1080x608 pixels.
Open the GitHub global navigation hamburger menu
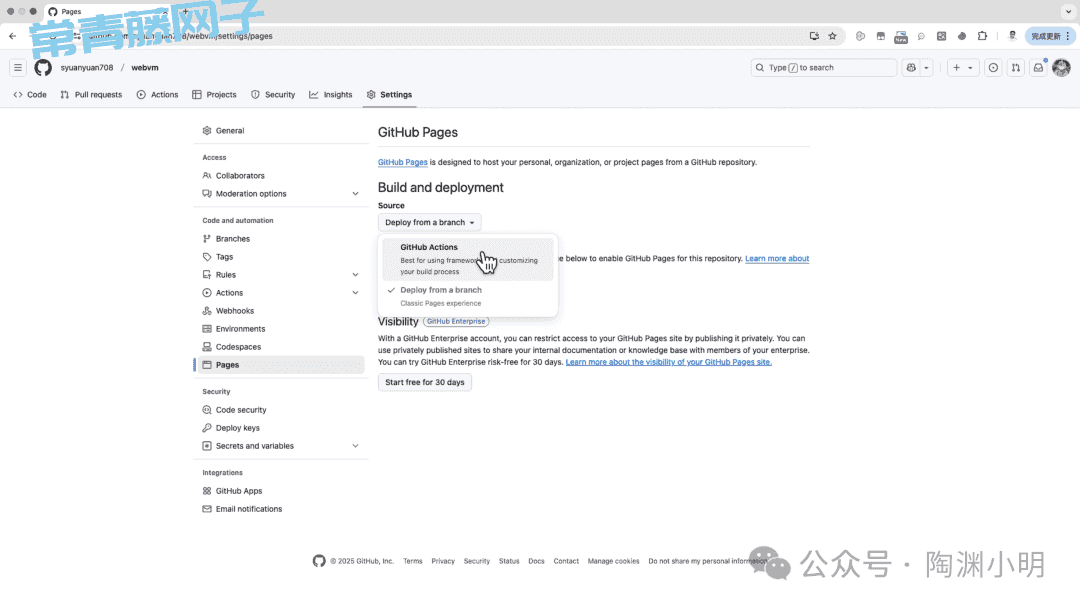(x=18, y=67)
